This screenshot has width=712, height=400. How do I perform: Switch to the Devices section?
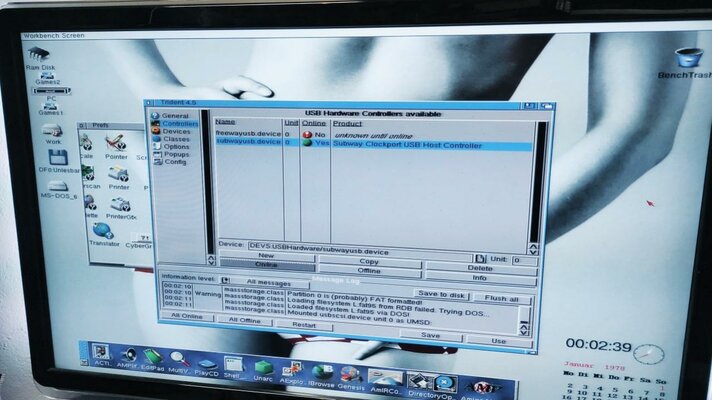[x=176, y=131]
